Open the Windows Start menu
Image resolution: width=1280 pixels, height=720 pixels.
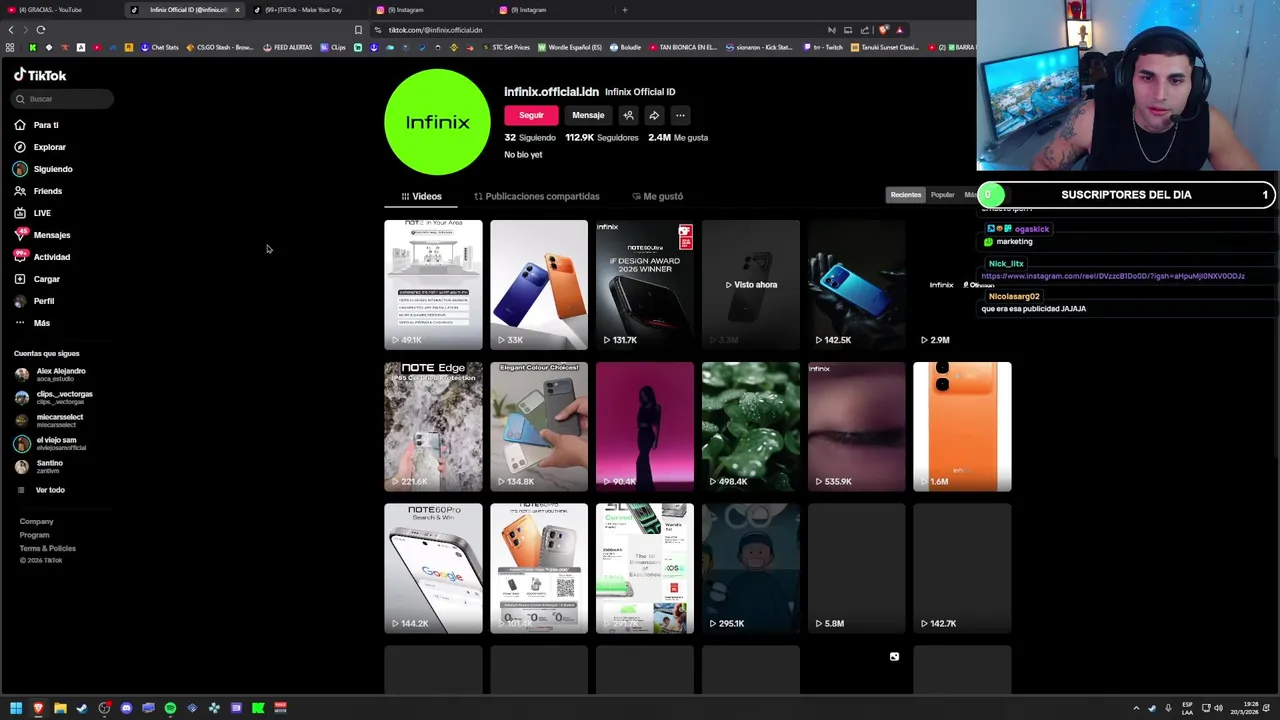[x=16, y=708]
